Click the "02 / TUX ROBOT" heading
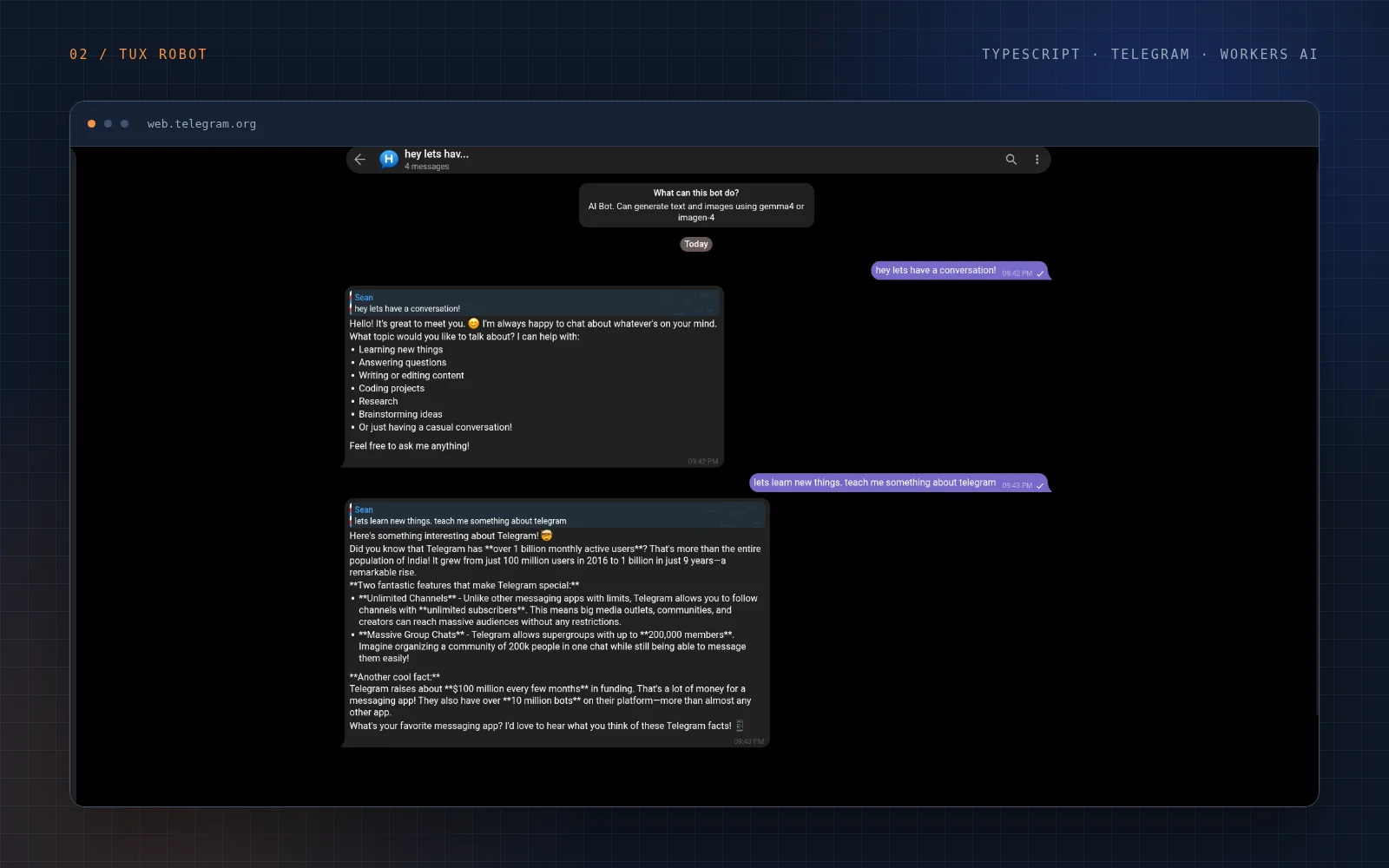This screenshot has width=1389, height=868. tap(139, 54)
